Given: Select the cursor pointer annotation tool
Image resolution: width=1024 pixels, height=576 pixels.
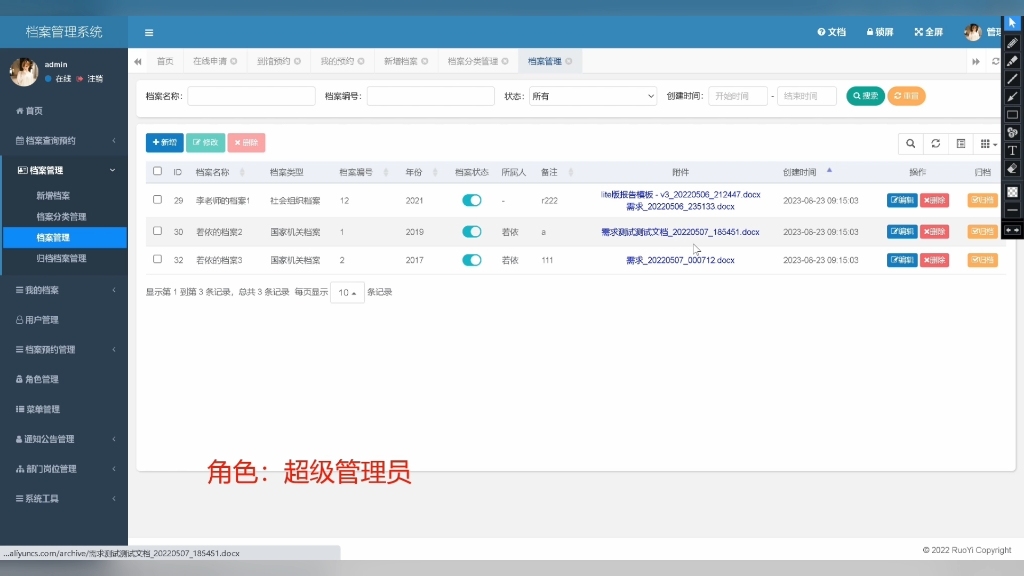Looking at the screenshot, I should click(x=1012, y=24).
